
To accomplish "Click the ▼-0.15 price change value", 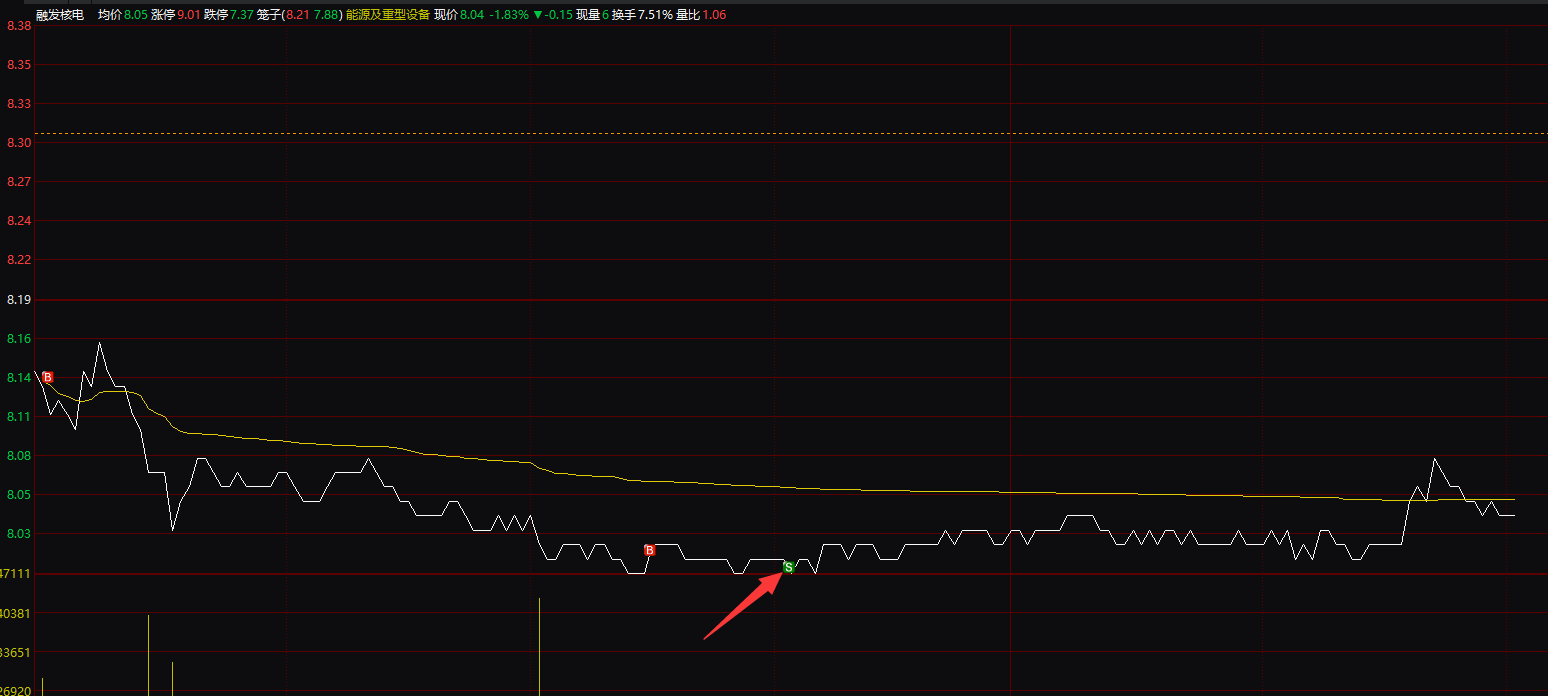I will (552, 15).
